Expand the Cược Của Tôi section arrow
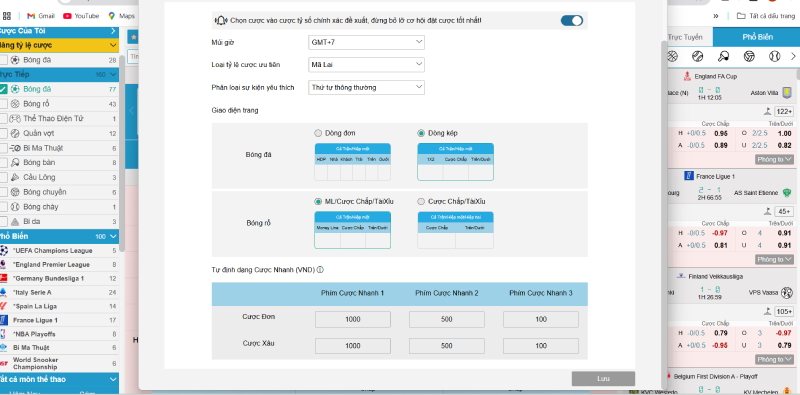800x395 pixels. pos(113,31)
